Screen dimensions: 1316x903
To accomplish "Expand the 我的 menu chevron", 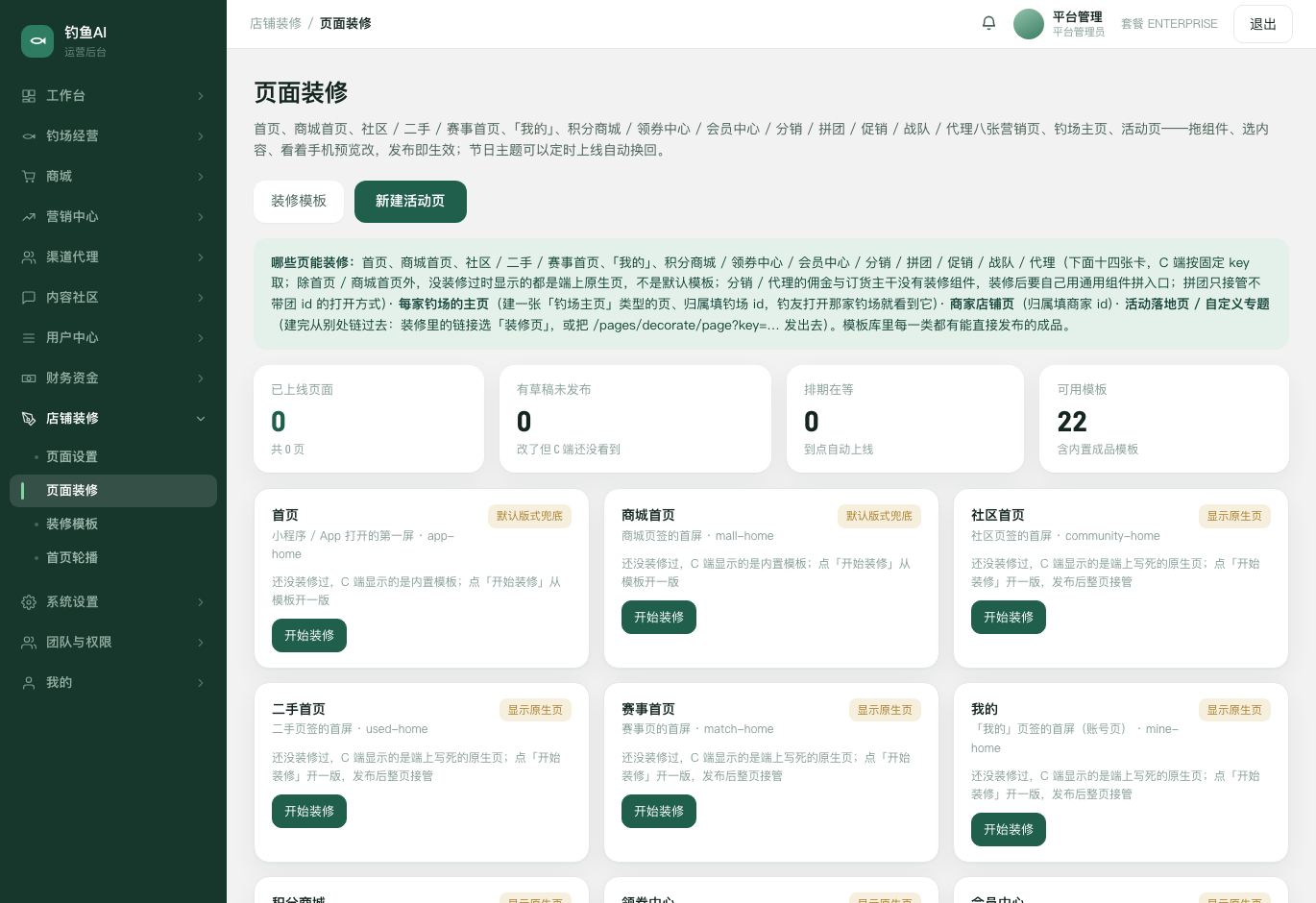I will [201, 683].
